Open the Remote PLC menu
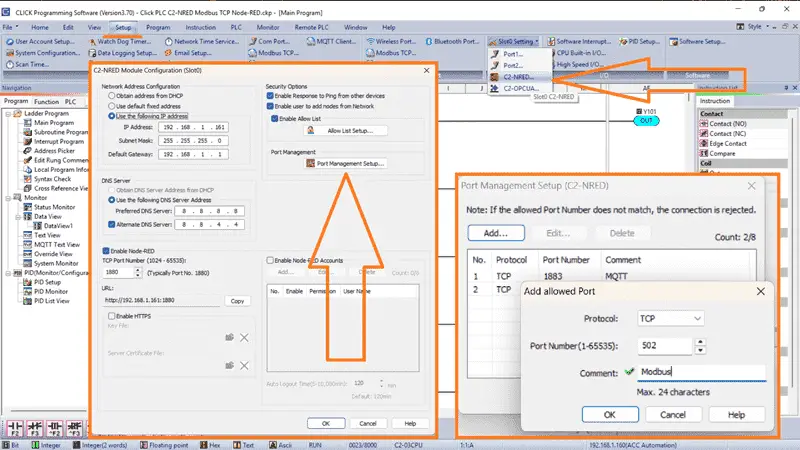The height and width of the screenshot is (450, 800). tap(312, 27)
